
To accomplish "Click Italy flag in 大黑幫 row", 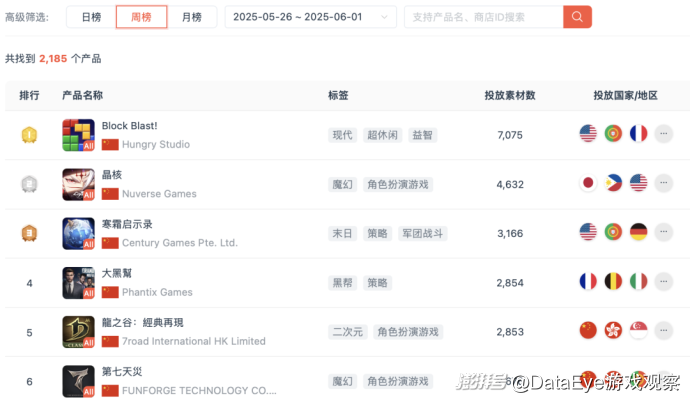I will pyautogui.click(x=639, y=281).
